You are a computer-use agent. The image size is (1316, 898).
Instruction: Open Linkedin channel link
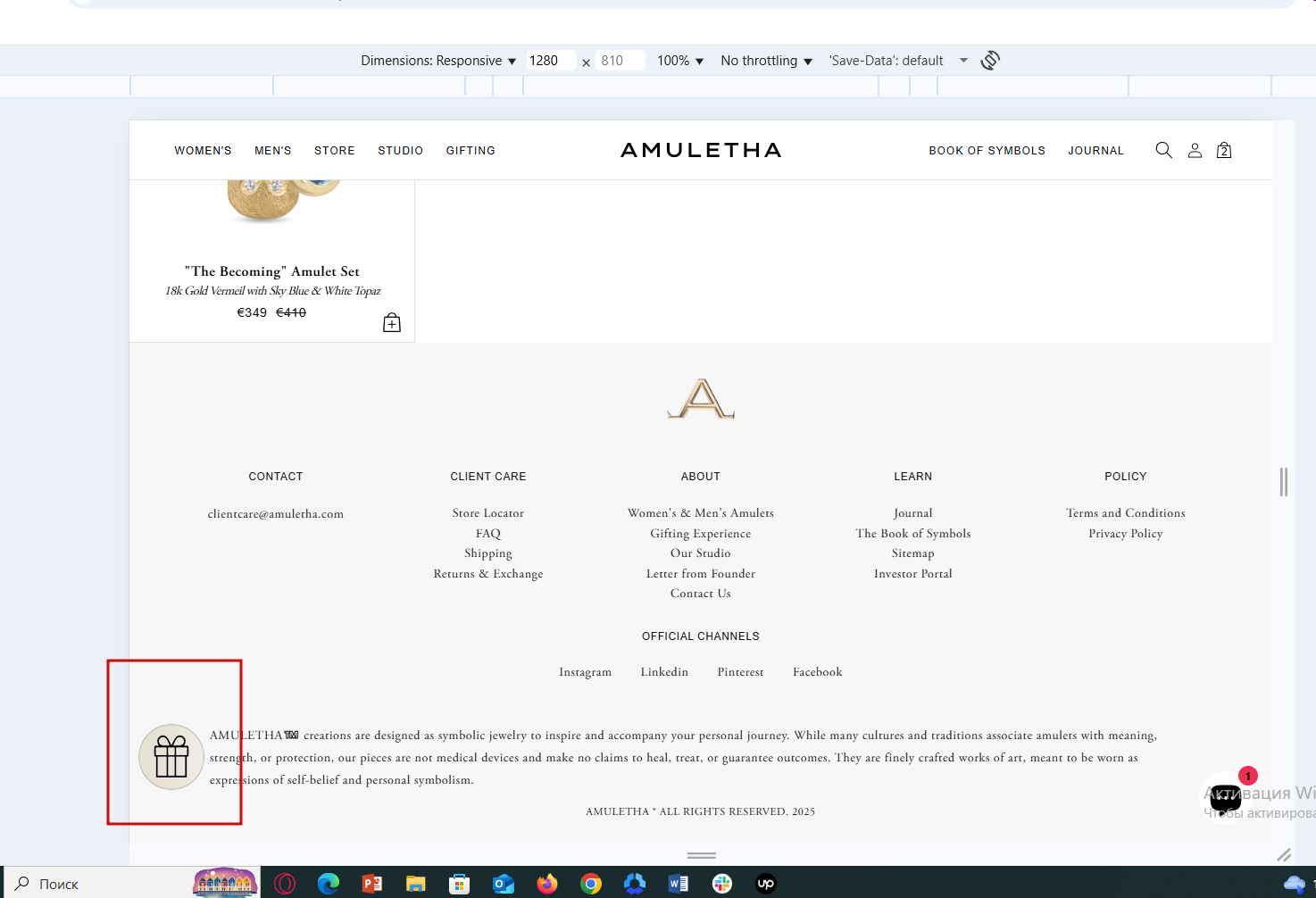click(x=664, y=672)
